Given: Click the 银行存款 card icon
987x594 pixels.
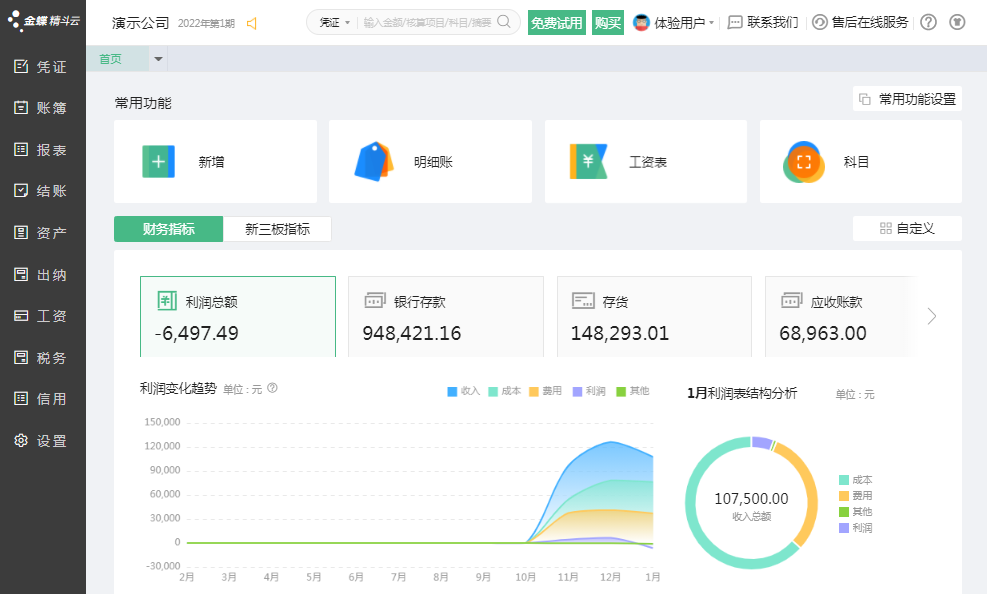Looking at the screenshot, I should tap(375, 301).
